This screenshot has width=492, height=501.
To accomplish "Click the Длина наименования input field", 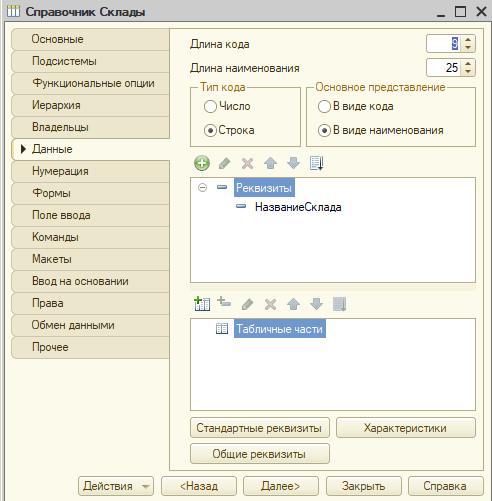I will 444,68.
